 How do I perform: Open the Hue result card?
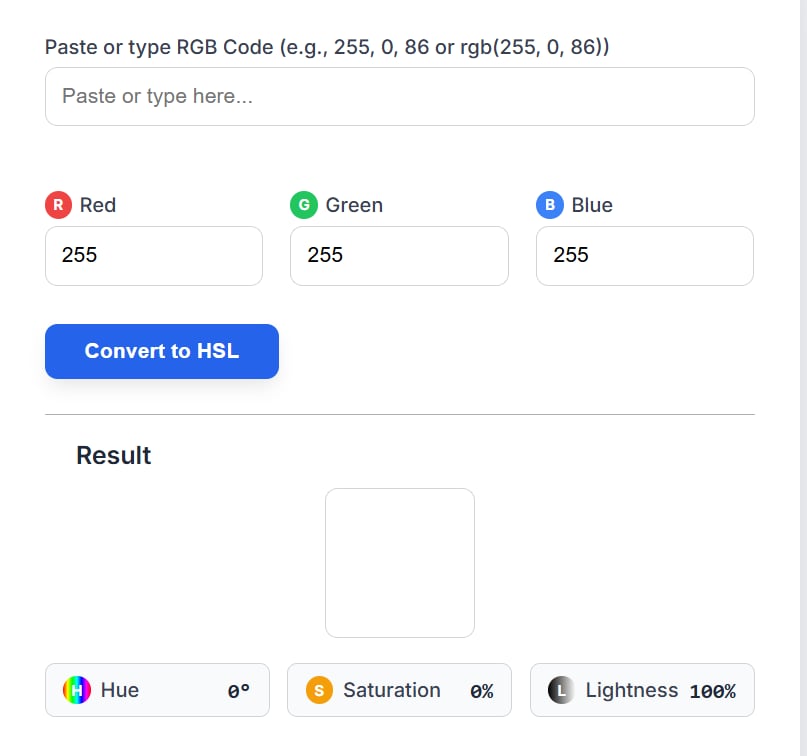157,690
